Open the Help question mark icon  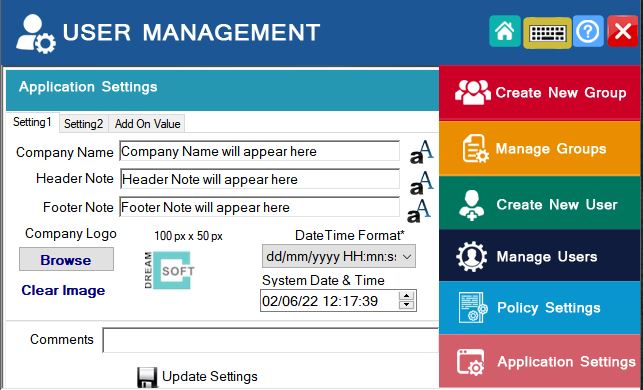(588, 32)
